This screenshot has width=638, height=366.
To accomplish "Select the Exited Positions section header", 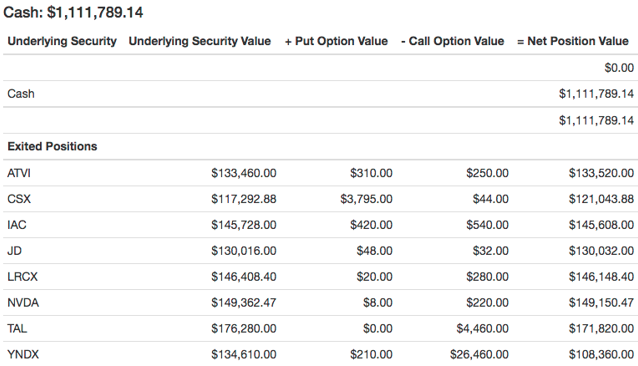I will pos(52,146).
